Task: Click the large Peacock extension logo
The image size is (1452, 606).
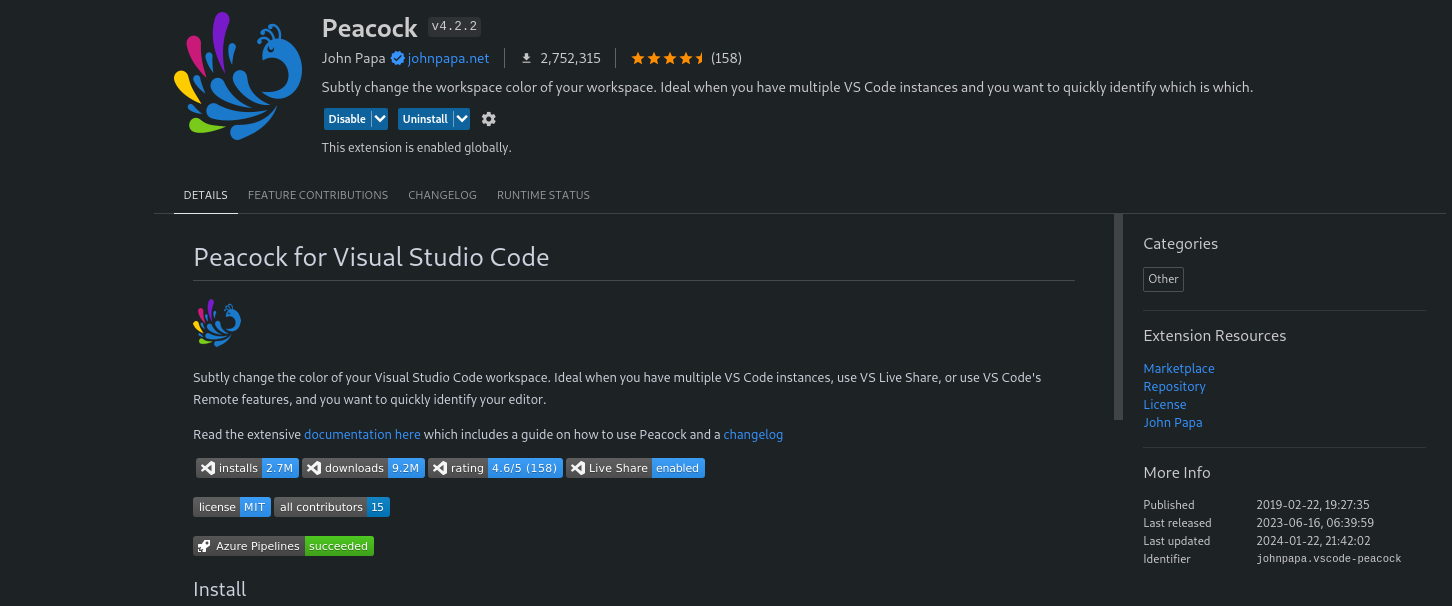Action: pos(237,76)
